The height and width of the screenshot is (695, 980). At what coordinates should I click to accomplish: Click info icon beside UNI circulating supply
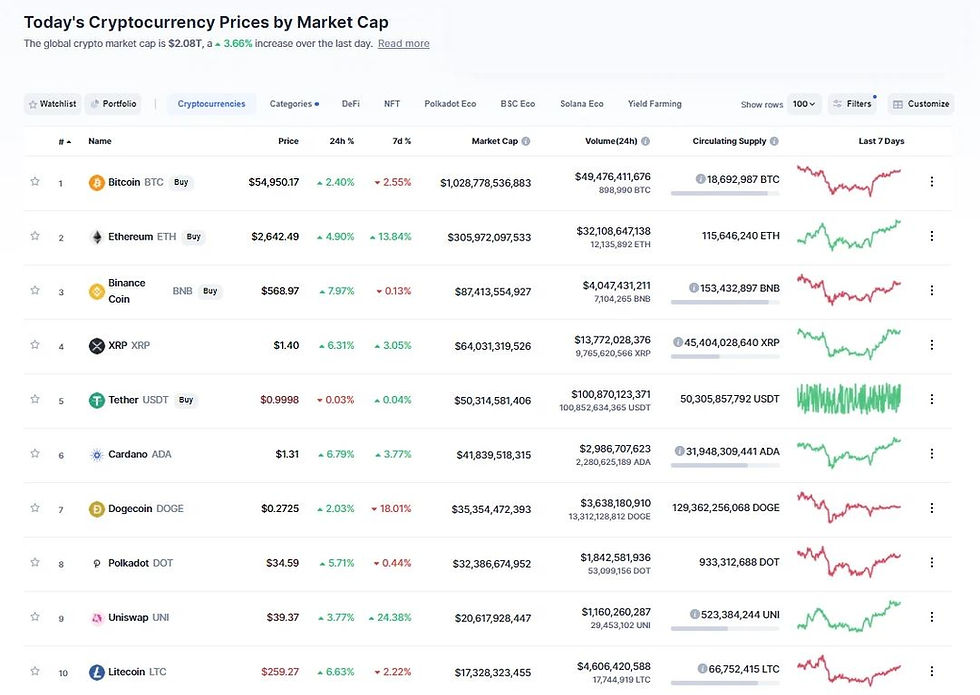point(694,614)
